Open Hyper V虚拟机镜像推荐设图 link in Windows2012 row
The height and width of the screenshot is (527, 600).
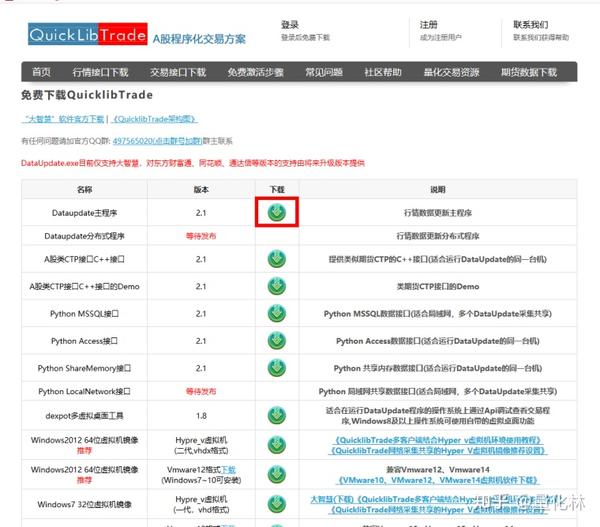click(x=438, y=450)
